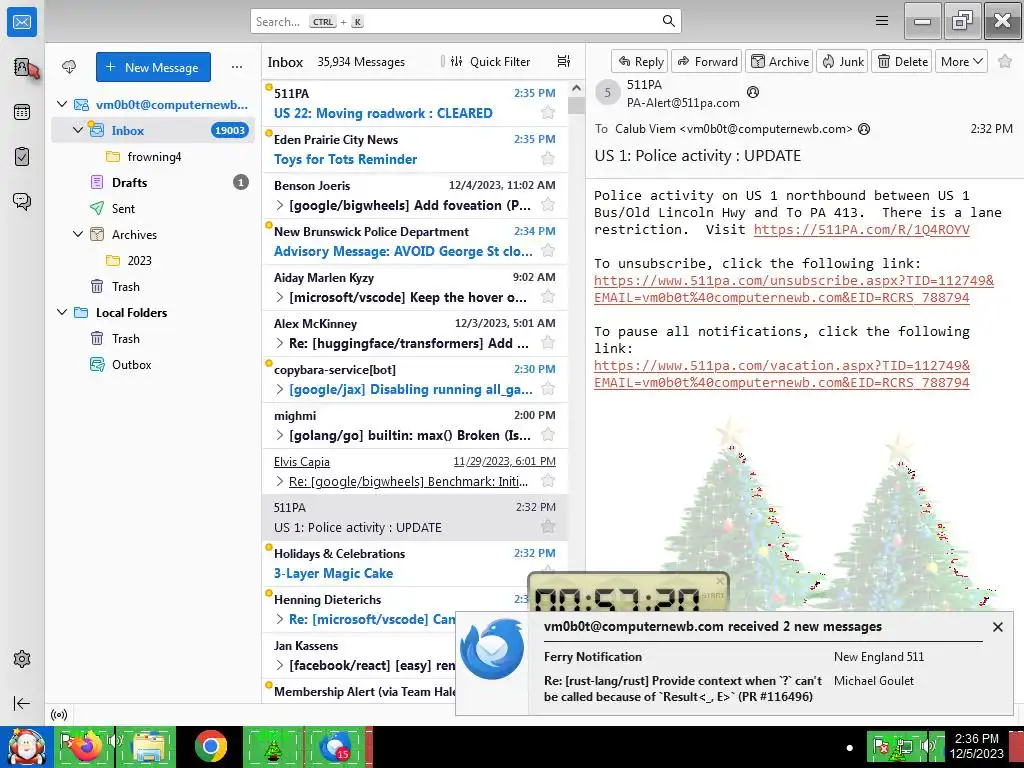Viewport: 1024px width, 768px height.
Task: Open Chrome from the taskbar
Action: point(210,746)
